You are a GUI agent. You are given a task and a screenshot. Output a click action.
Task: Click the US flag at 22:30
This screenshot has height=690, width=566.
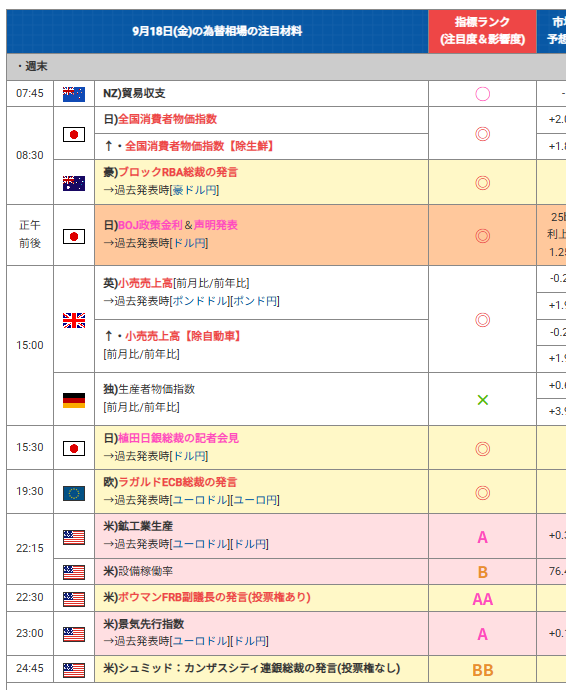pos(74,599)
